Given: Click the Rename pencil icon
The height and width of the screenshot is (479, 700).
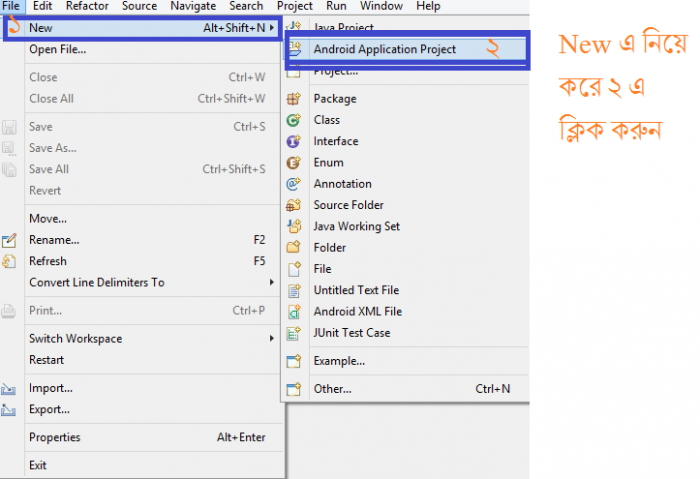Looking at the screenshot, I should point(9,240).
